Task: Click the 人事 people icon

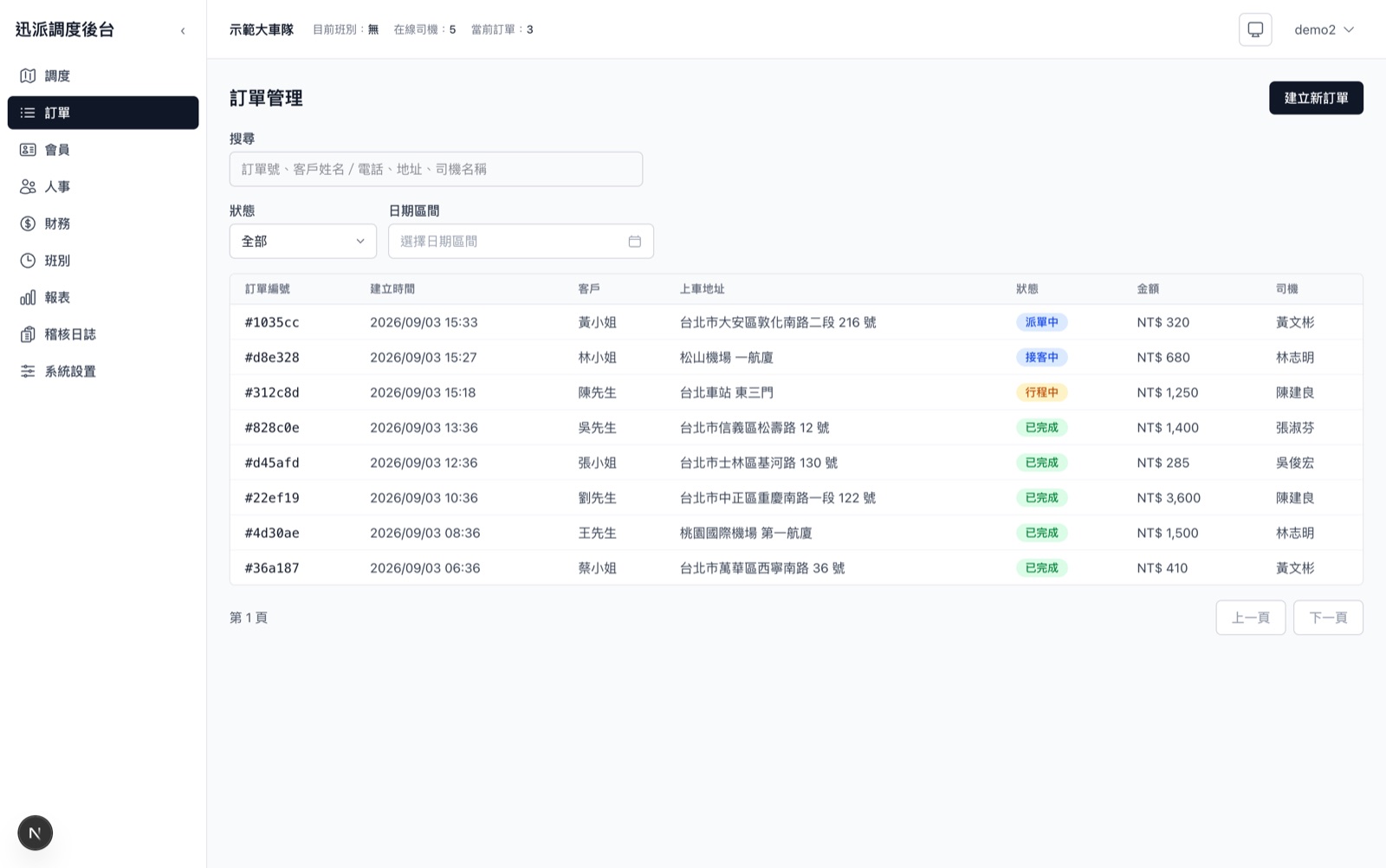Action: pos(28,187)
